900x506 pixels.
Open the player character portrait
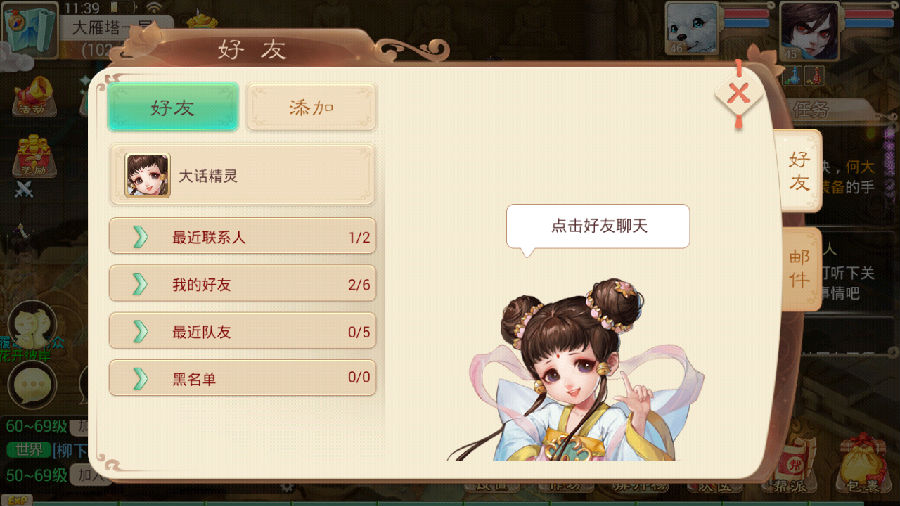(x=809, y=30)
